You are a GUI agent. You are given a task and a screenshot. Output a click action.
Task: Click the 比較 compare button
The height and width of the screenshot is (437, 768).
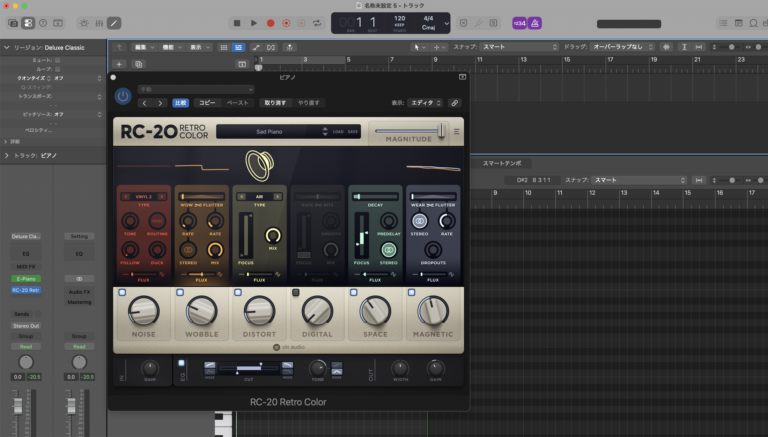pyautogui.click(x=180, y=103)
